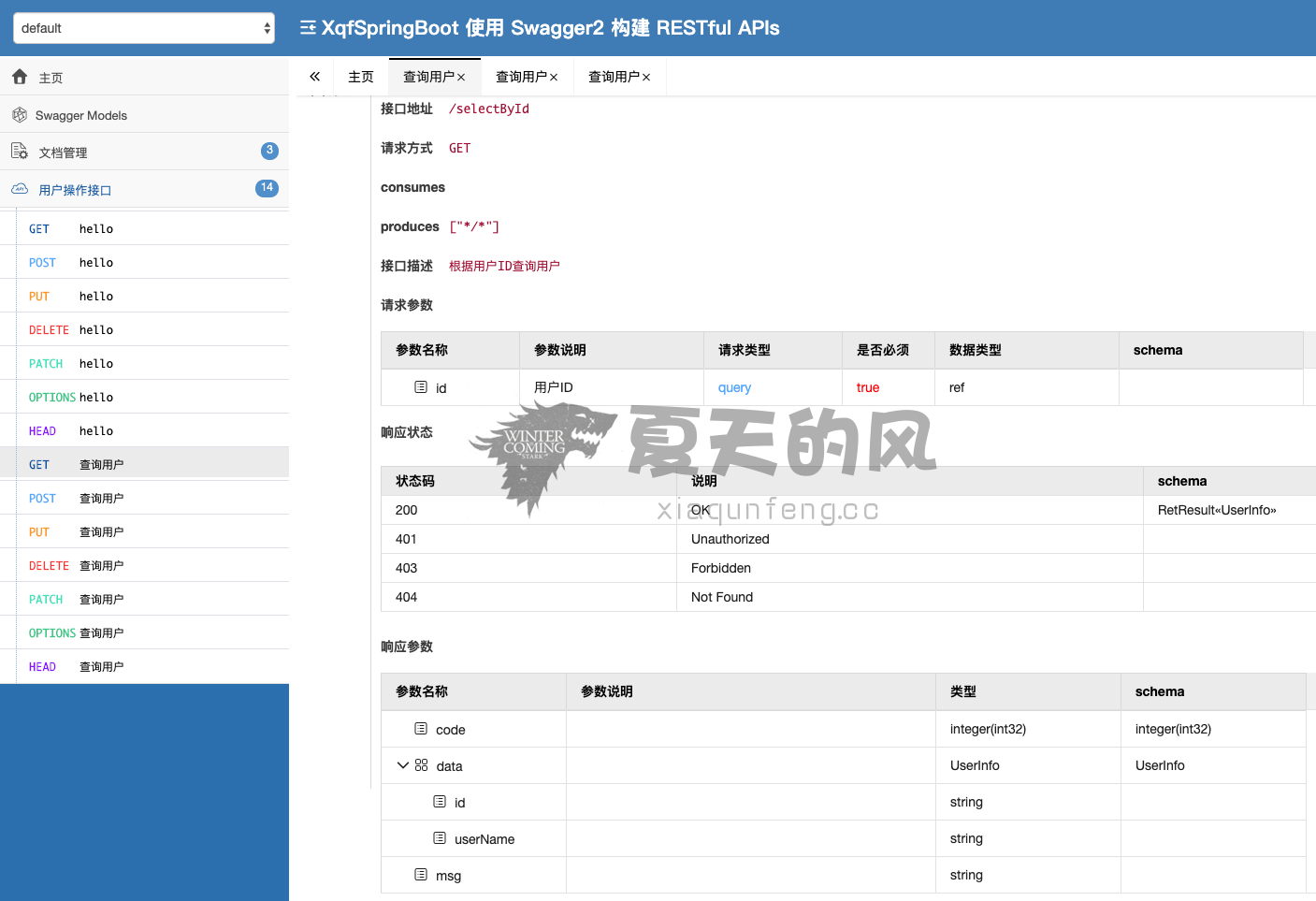
Task: Click the userName field icon
Action: (440, 838)
